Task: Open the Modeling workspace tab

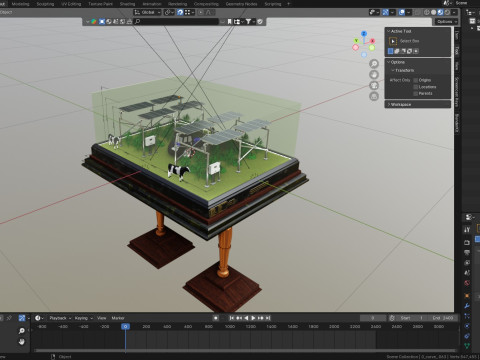Action: 20,4
